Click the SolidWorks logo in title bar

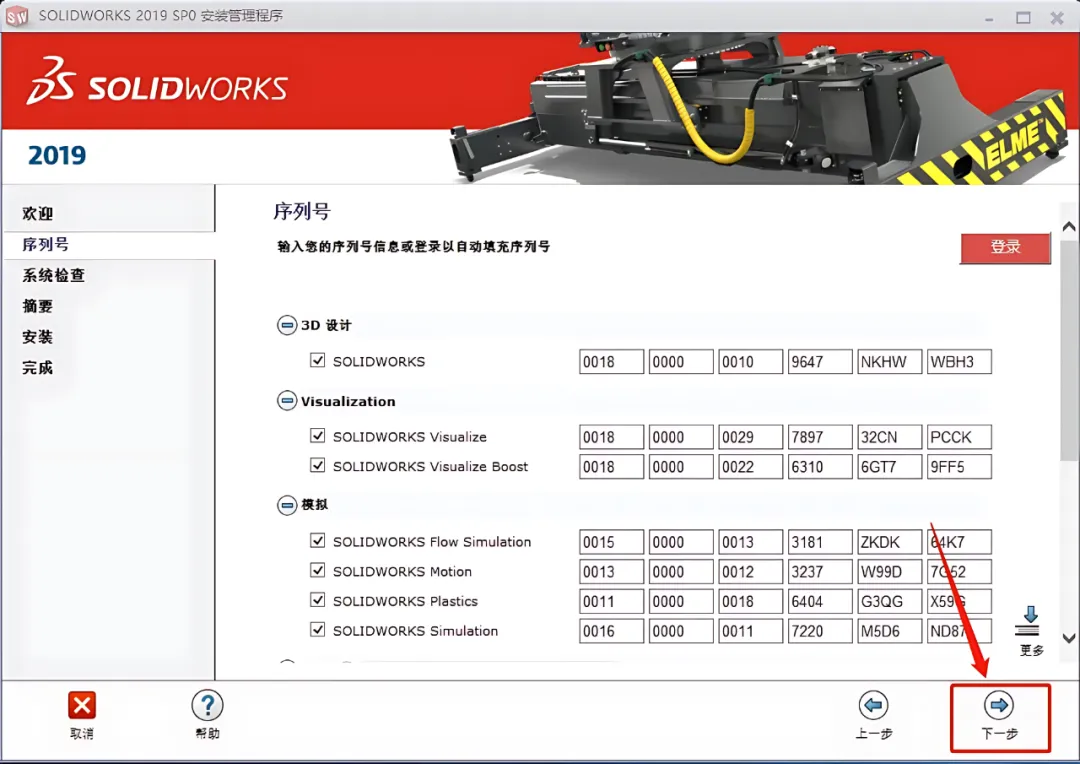coord(17,16)
